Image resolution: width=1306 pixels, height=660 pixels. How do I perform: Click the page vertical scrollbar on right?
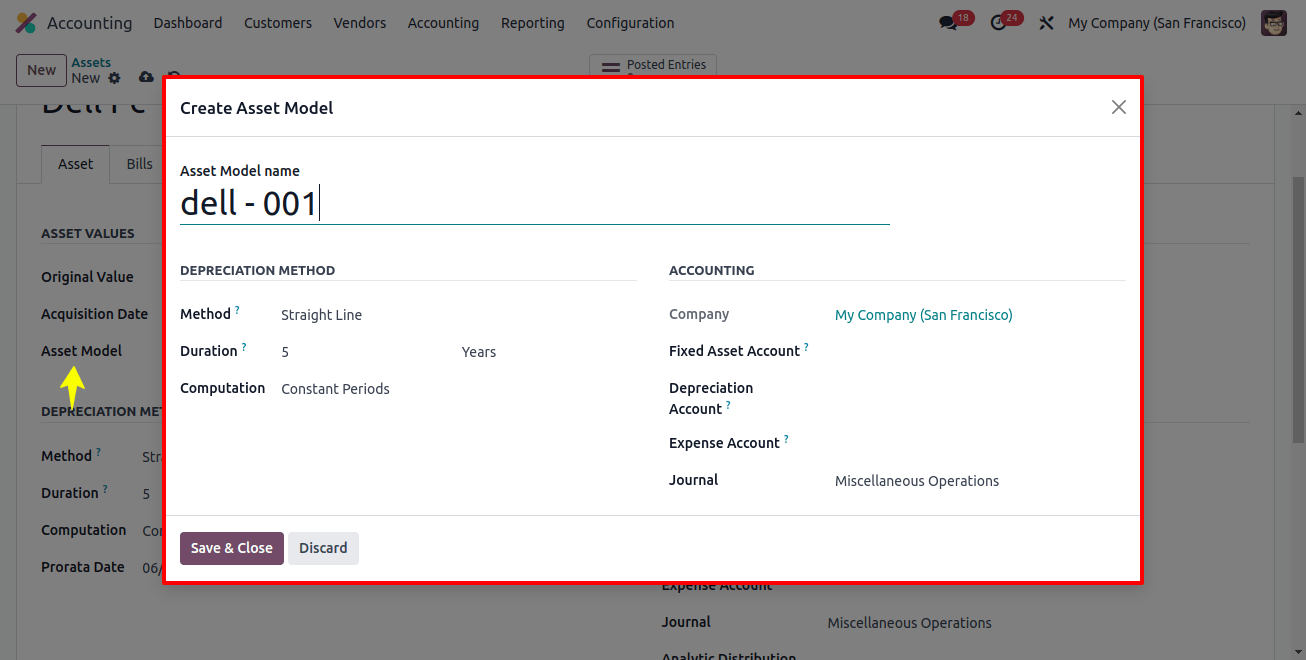pyautogui.click(x=1298, y=310)
